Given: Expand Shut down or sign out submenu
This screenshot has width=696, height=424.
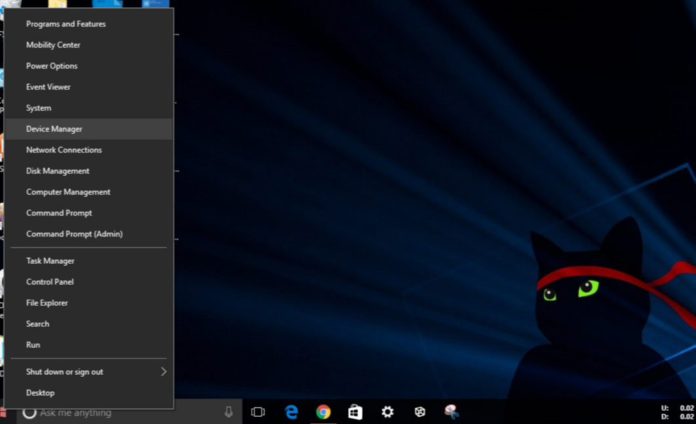Looking at the screenshot, I should coord(89,372).
